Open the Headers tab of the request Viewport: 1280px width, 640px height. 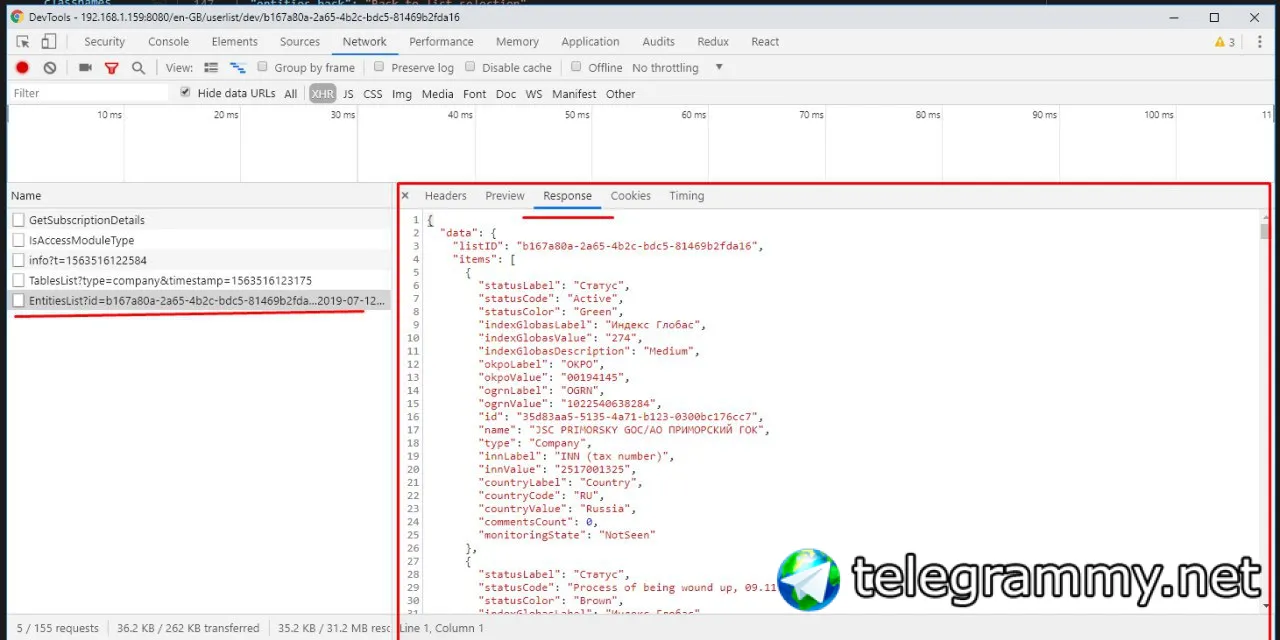pyautogui.click(x=445, y=196)
